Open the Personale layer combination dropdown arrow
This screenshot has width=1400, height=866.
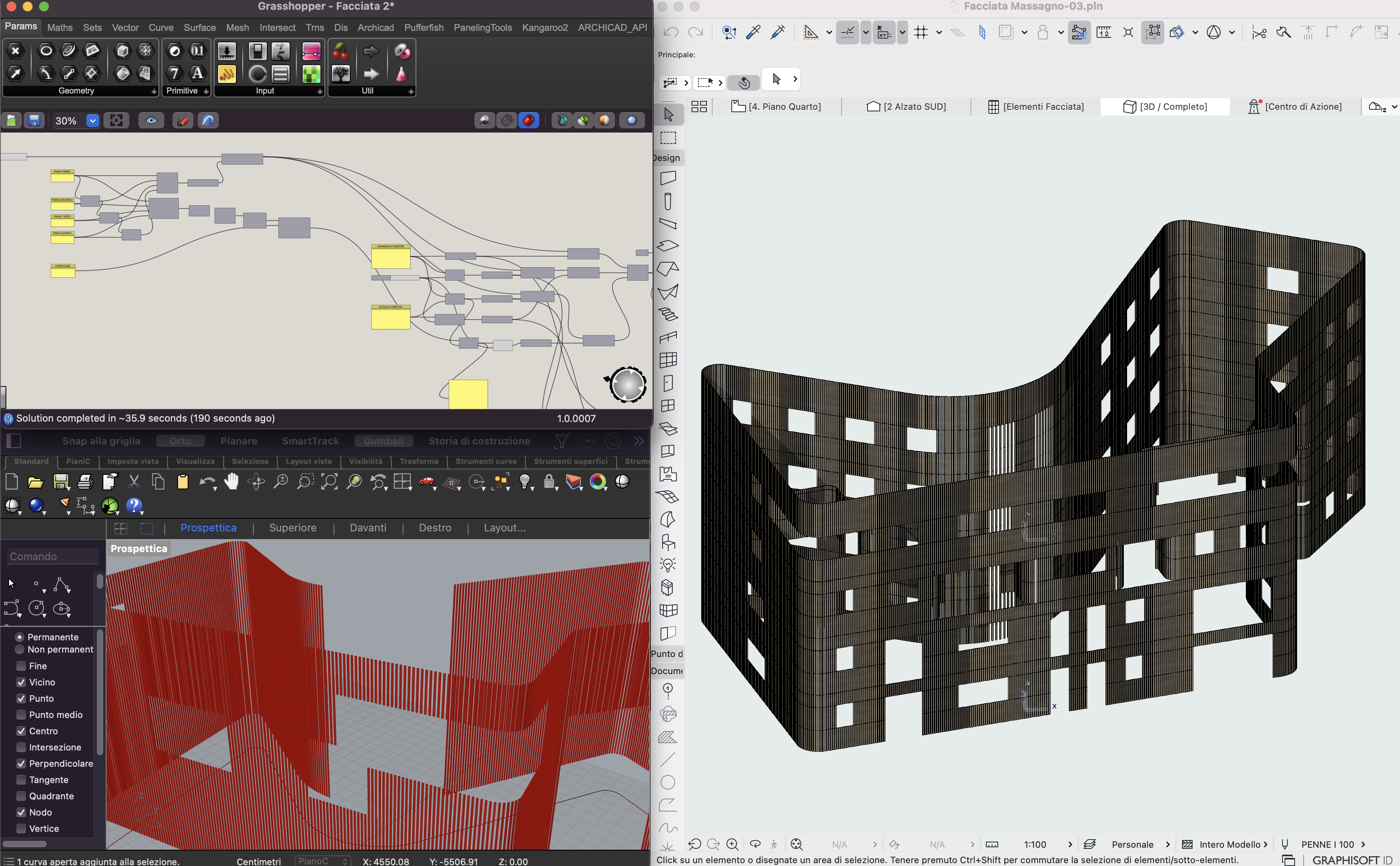click(x=1167, y=844)
